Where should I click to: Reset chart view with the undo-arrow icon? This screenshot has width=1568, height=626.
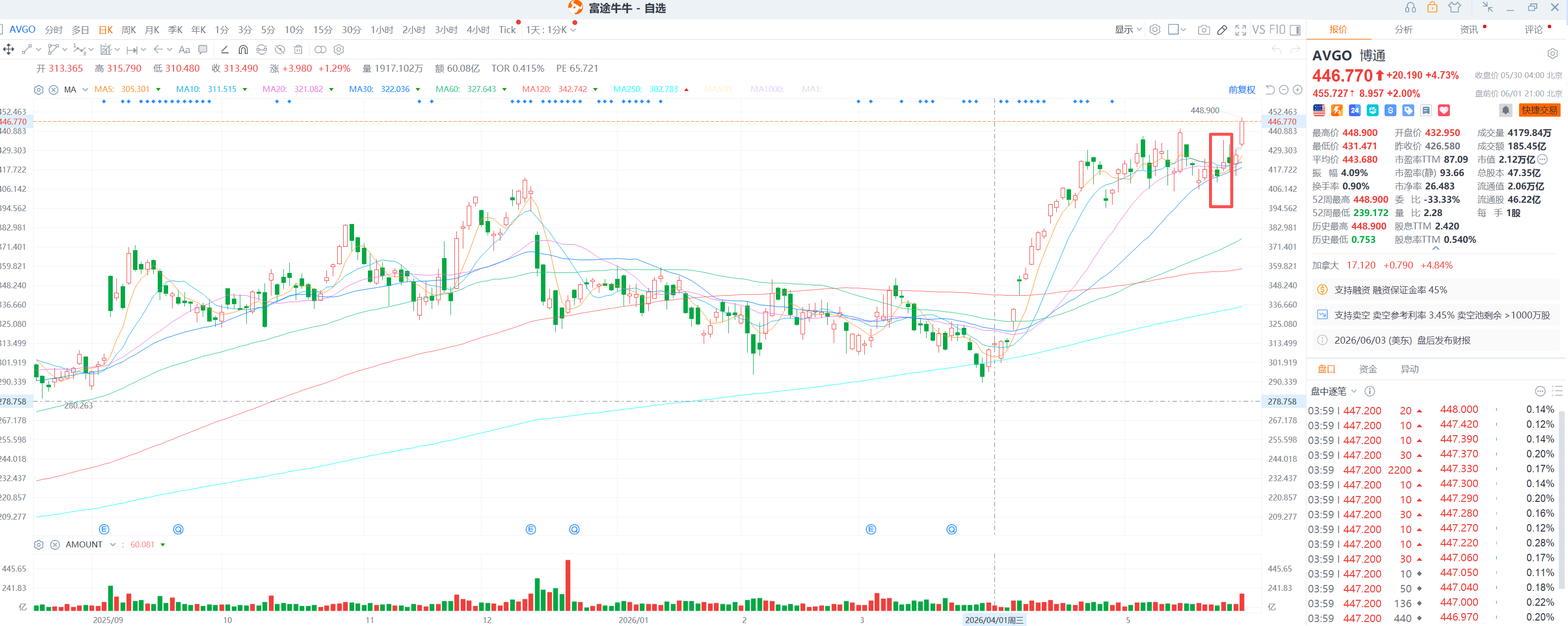pyautogui.click(x=1270, y=89)
